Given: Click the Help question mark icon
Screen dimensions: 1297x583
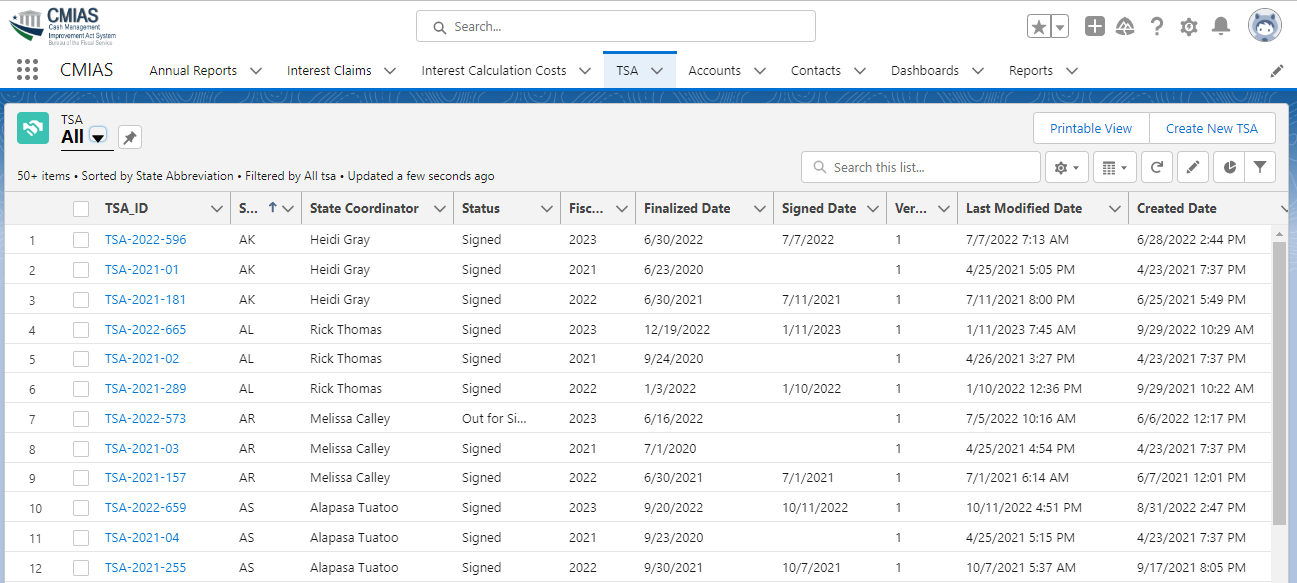Looking at the screenshot, I should point(1157,27).
